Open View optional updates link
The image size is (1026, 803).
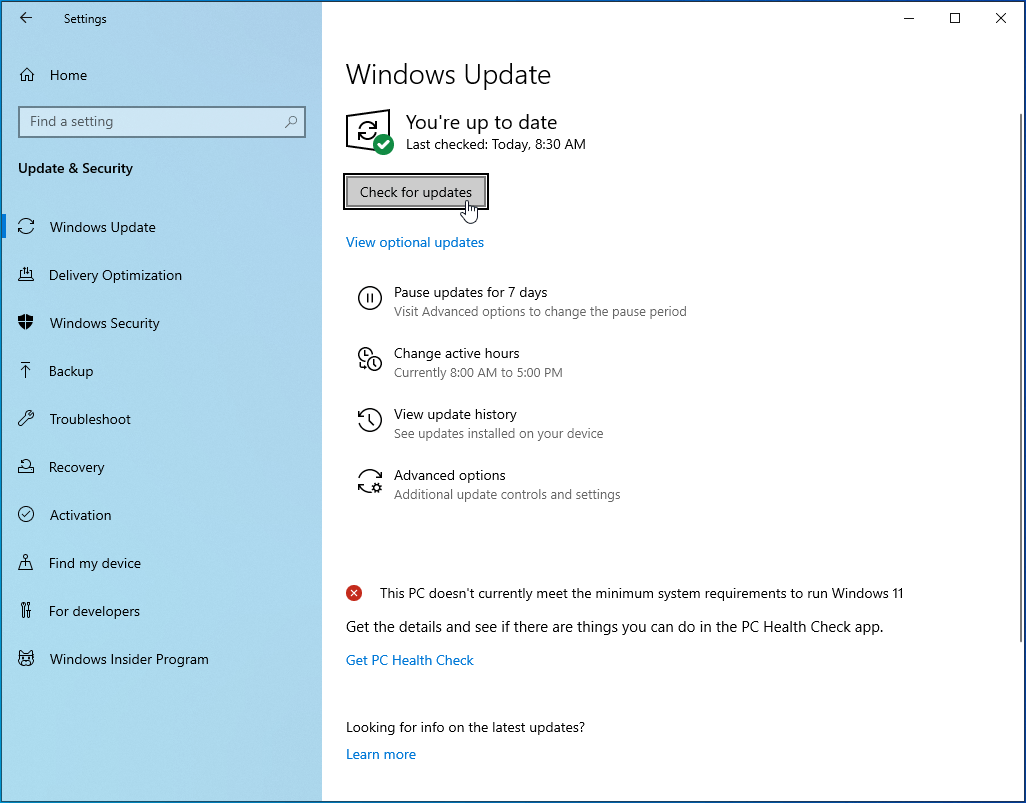[415, 242]
